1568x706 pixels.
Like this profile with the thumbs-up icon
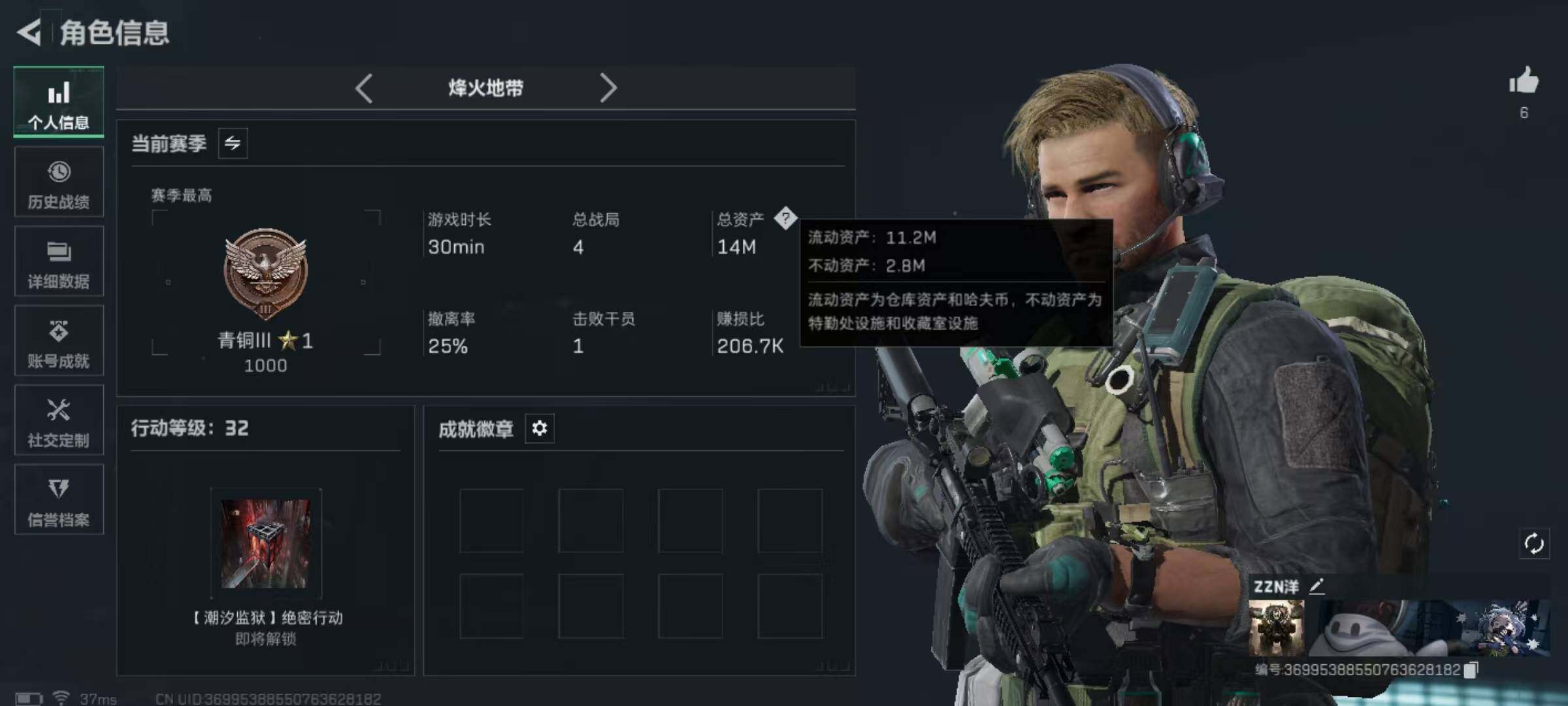(x=1524, y=81)
